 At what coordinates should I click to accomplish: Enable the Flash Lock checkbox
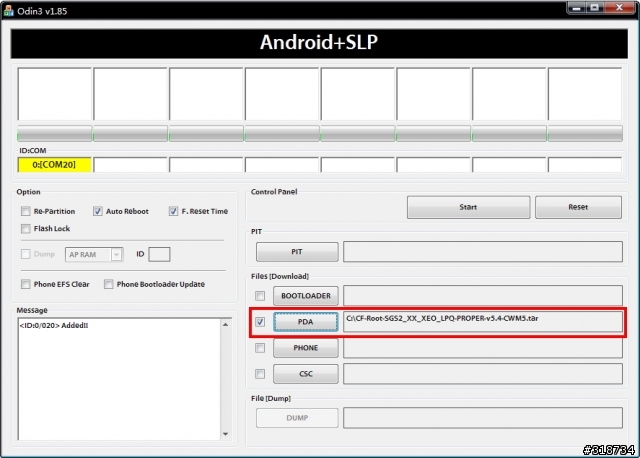click(26, 228)
